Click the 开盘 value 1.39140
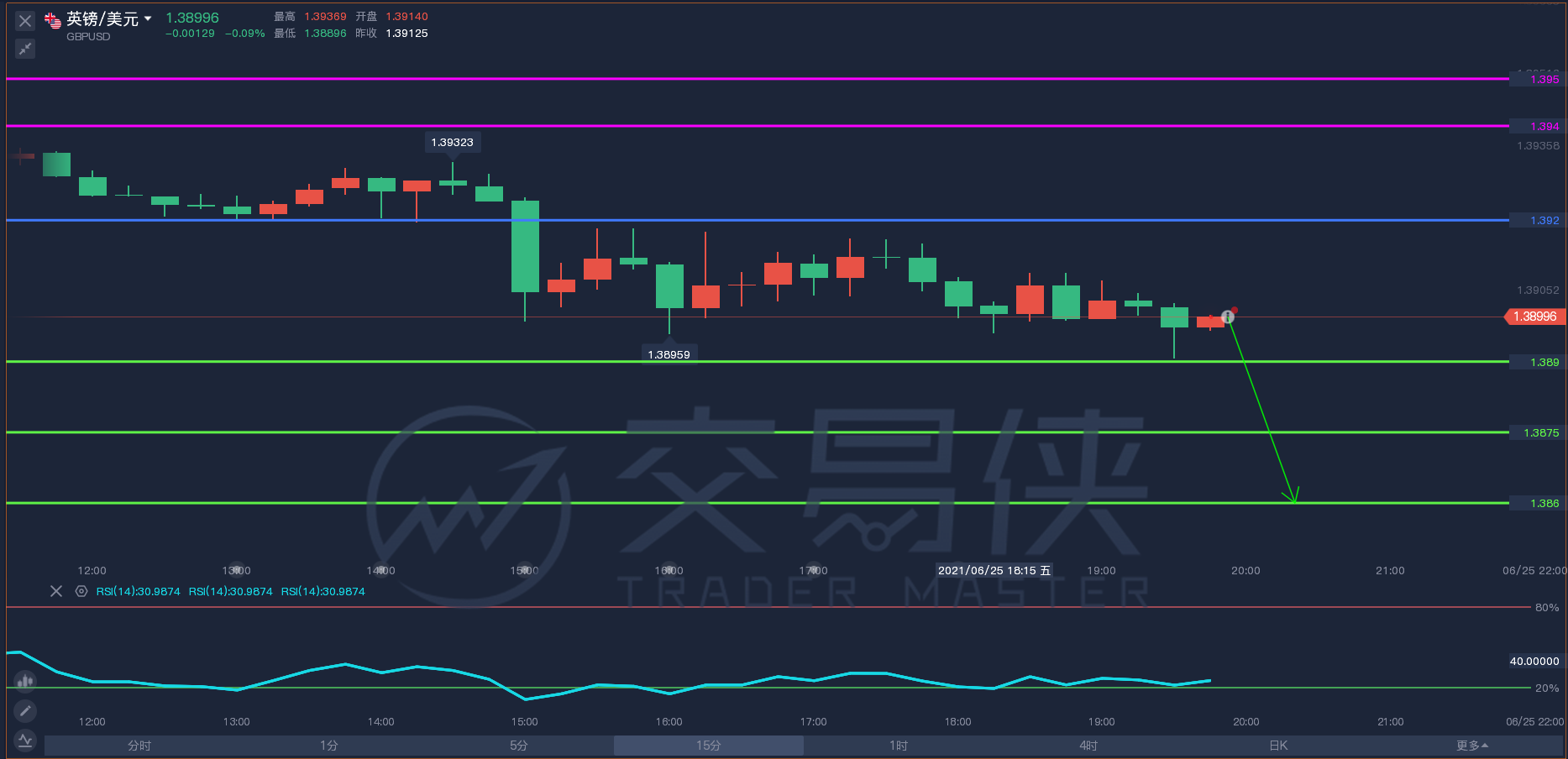Viewport: 1568px width, 759px height. coord(406,17)
